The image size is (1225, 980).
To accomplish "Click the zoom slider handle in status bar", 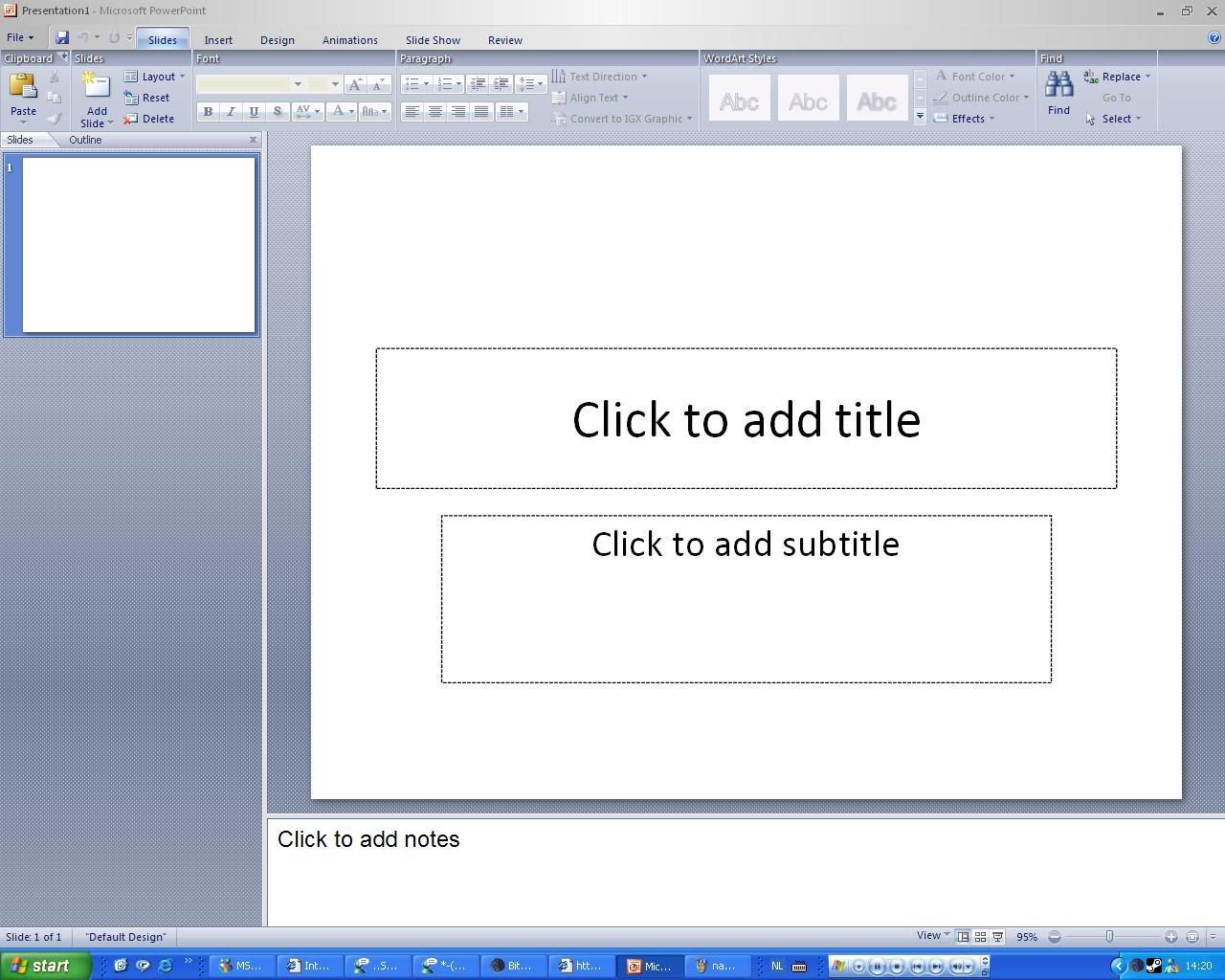I will pyautogui.click(x=1109, y=937).
